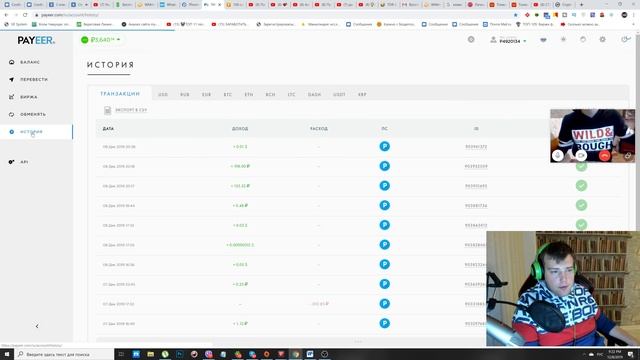Open the Windows Start menu

point(7,354)
